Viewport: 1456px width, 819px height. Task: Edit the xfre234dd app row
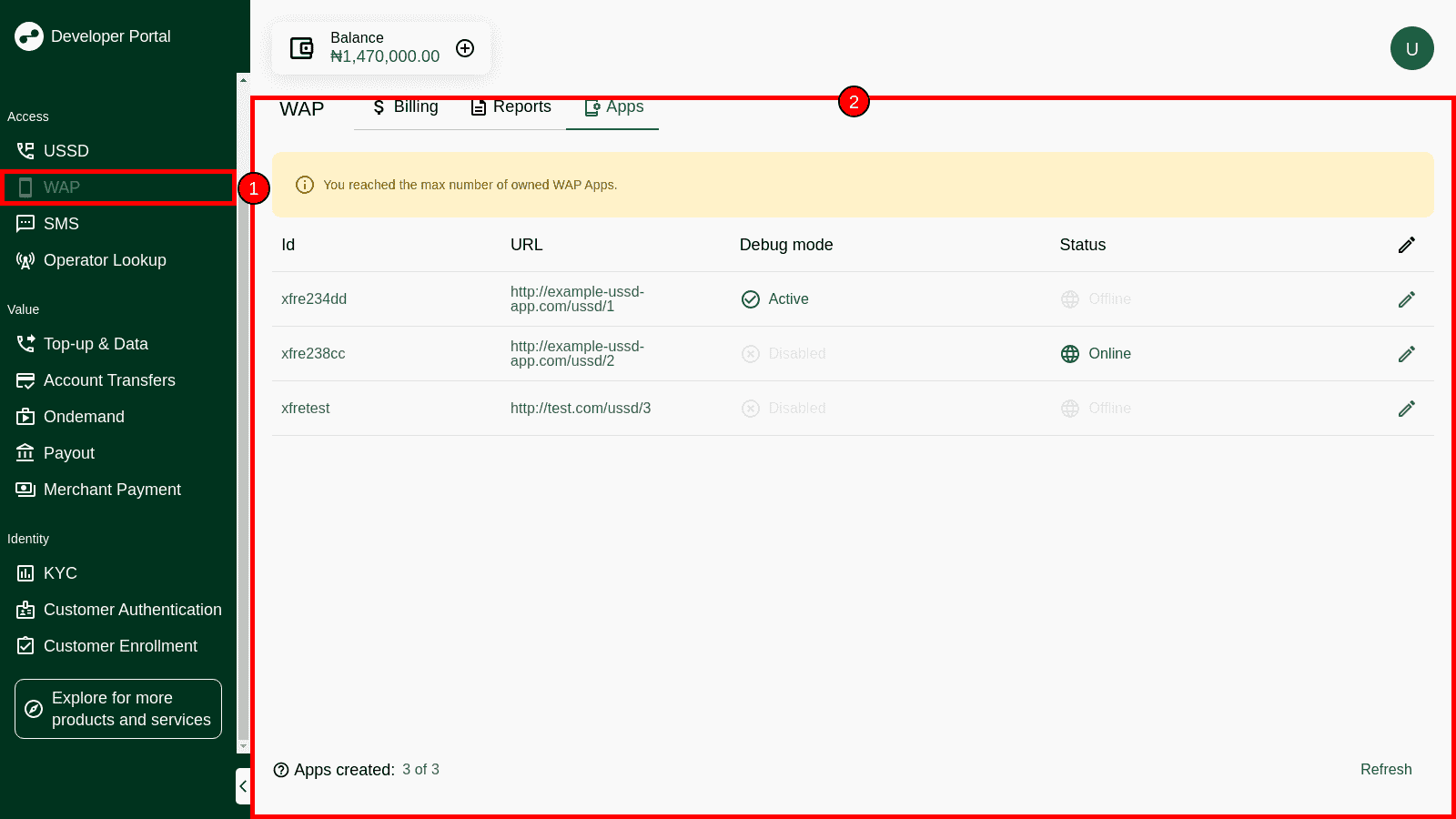pyautogui.click(x=1406, y=299)
